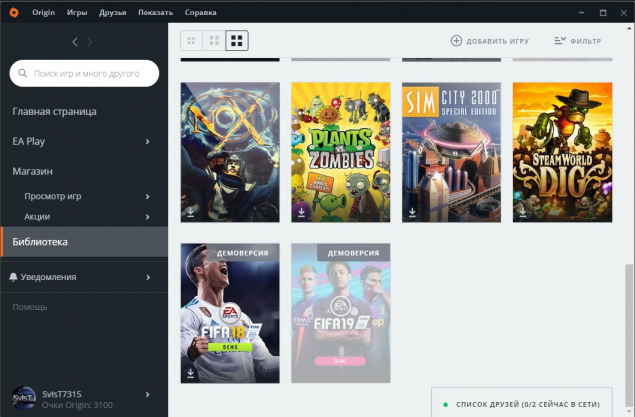Click the notifications bell icon

click(x=13, y=277)
